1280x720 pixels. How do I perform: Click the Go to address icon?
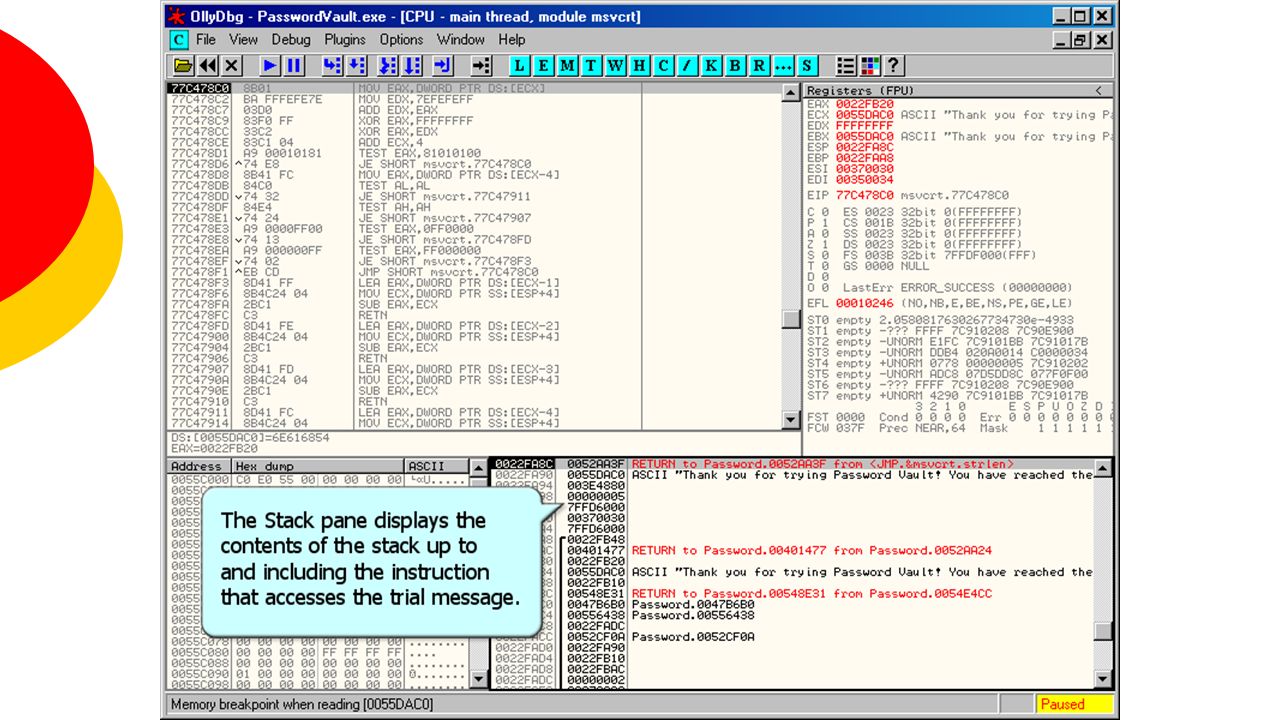pyautogui.click(x=482, y=66)
